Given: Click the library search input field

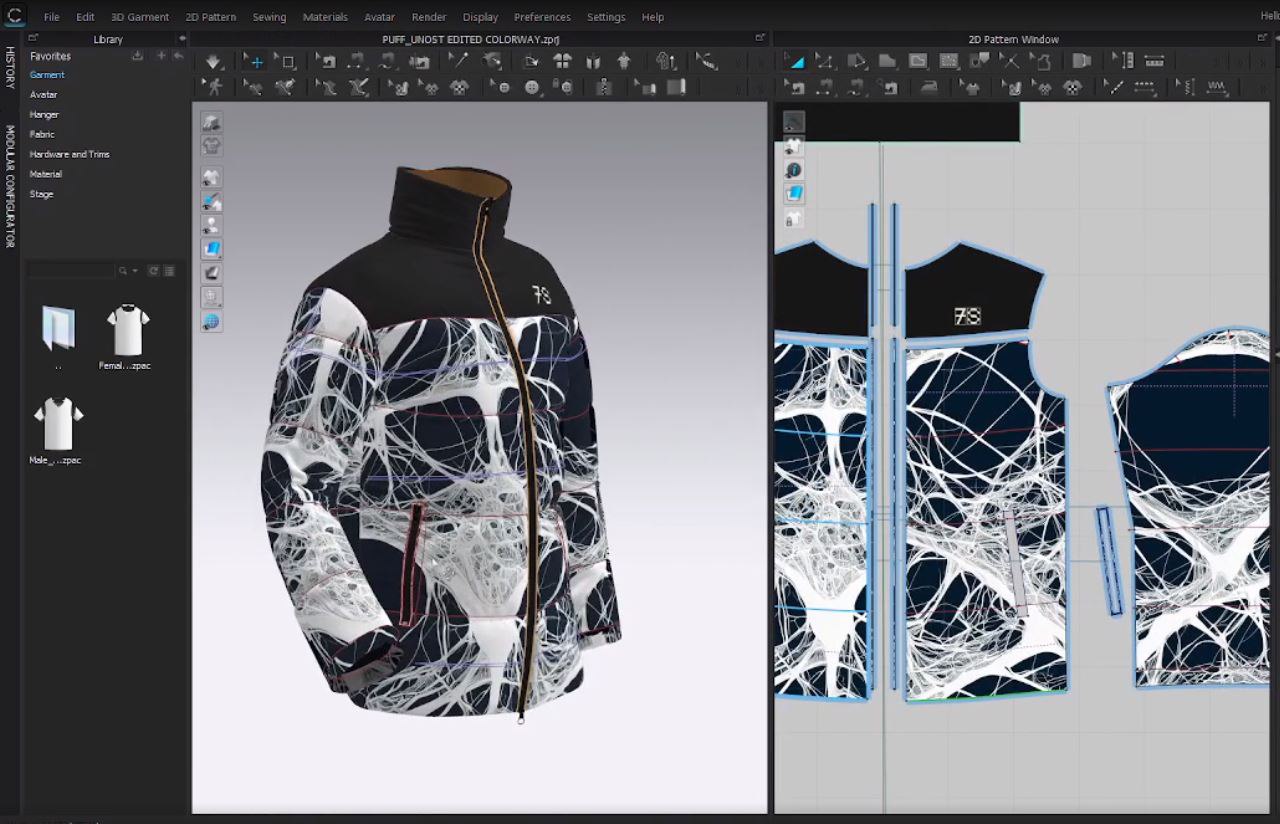Looking at the screenshot, I should tap(71, 271).
